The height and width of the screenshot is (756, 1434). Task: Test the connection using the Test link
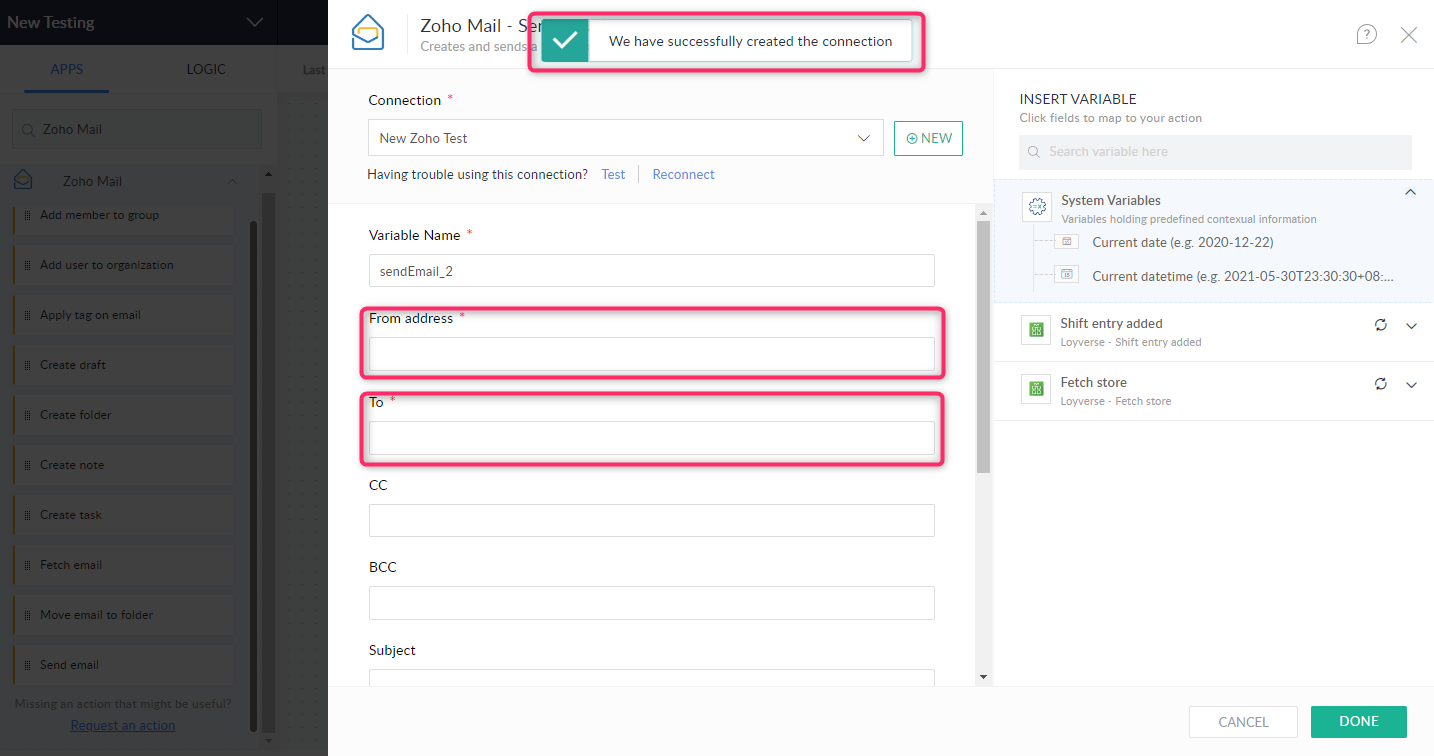(x=613, y=174)
